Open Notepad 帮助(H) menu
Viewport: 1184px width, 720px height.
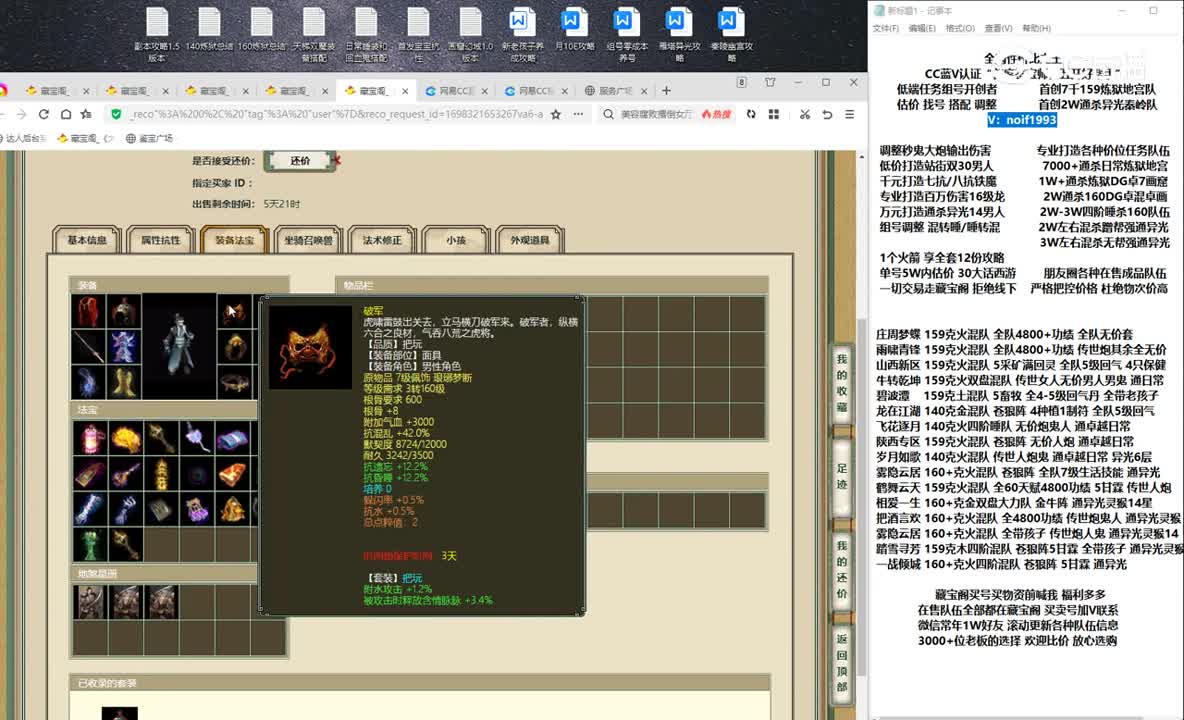(x=1036, y=29)
